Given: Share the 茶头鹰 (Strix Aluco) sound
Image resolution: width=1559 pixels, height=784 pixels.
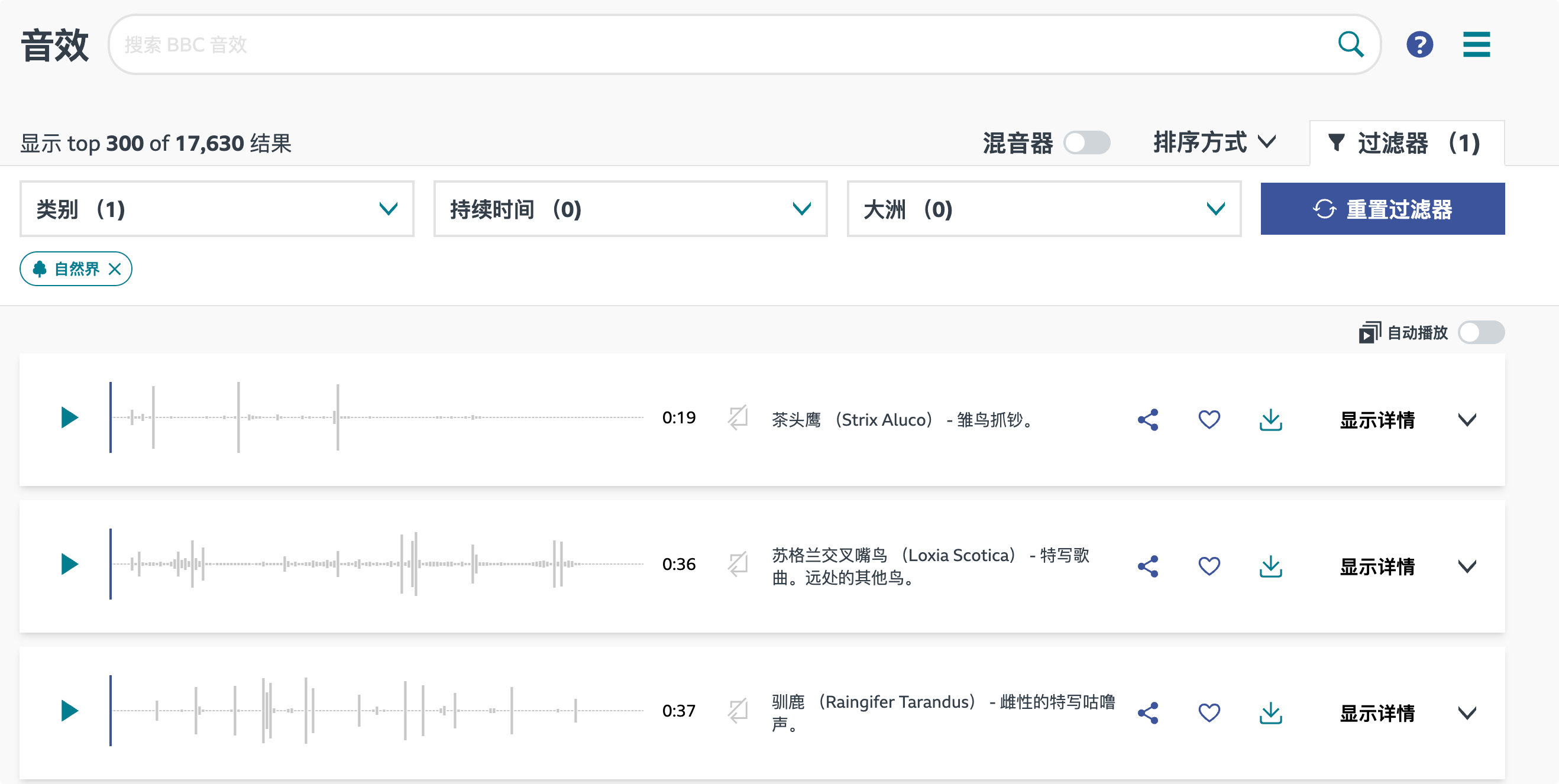Looking at the screenshot, I should coord(1148,420).
